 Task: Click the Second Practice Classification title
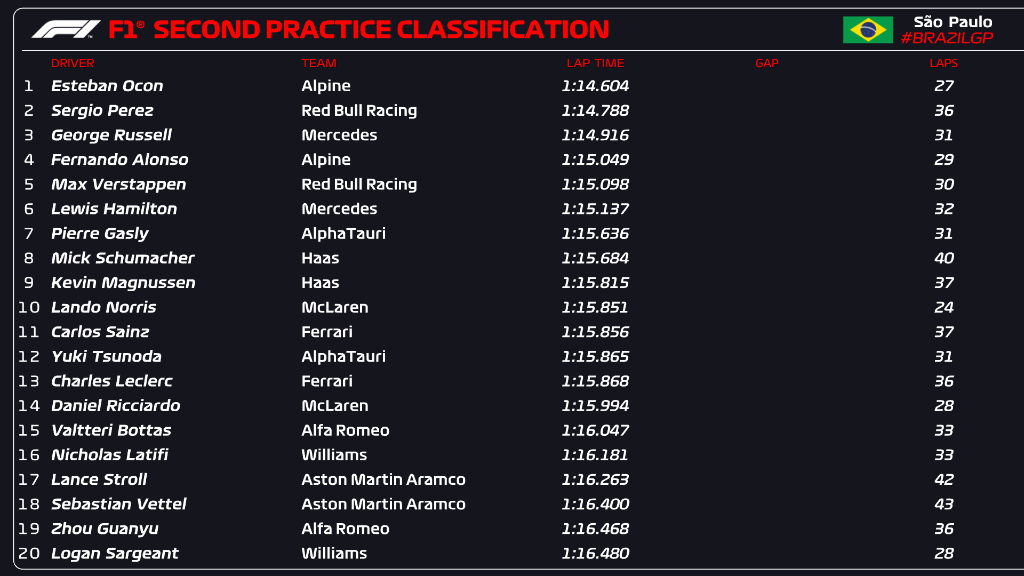pyautogui.click(x=380, y=30)
